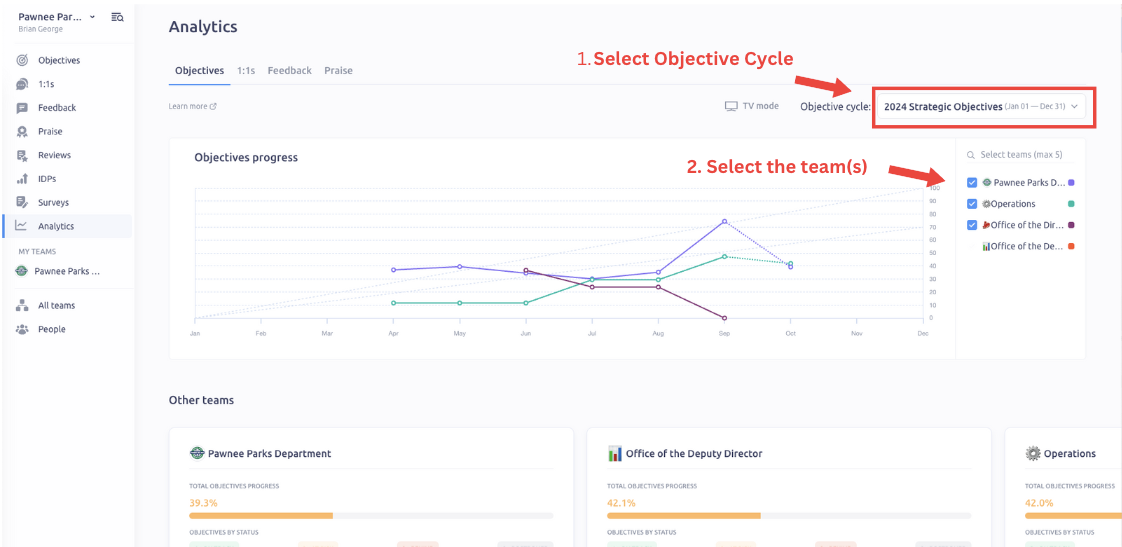The width and height of the screenshot is (1122, 547).
Task: Click Pawnee Parks Department total progress bar
Action: click(x=371, y=516)
